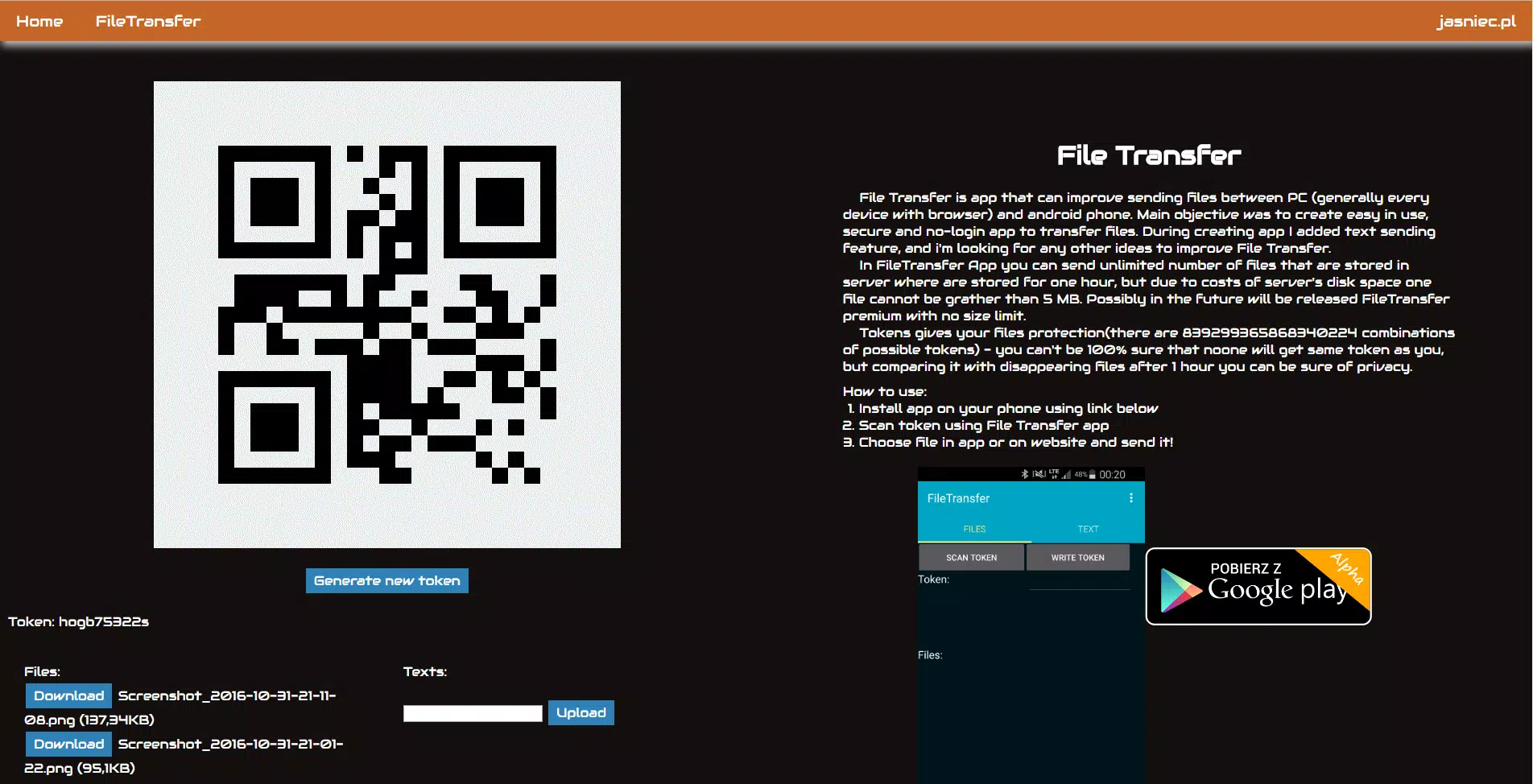1533x784 pixels.
Task: Click the LTE network icon in the status bar
Action: [x=1054, y=474]
